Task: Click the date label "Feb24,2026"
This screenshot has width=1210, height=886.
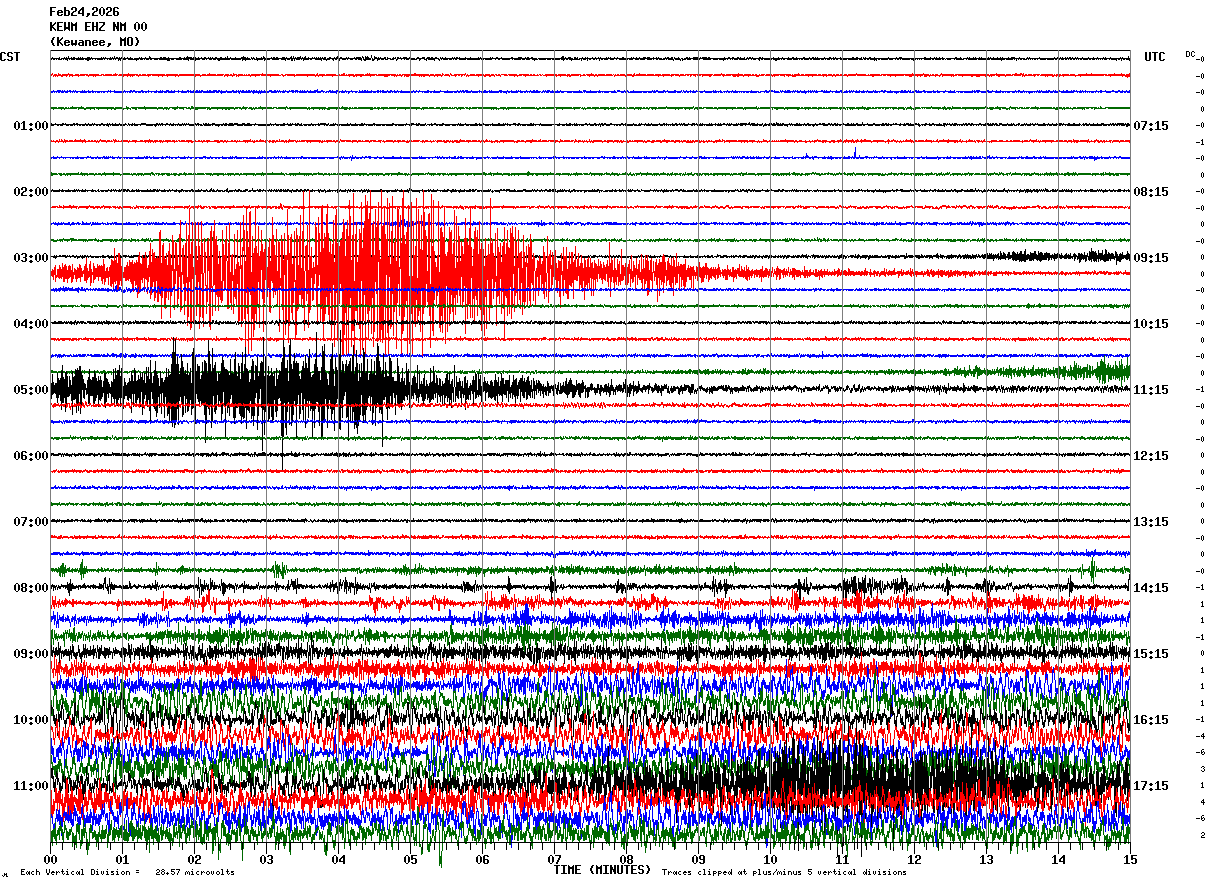Action: [x=84, y=12]
